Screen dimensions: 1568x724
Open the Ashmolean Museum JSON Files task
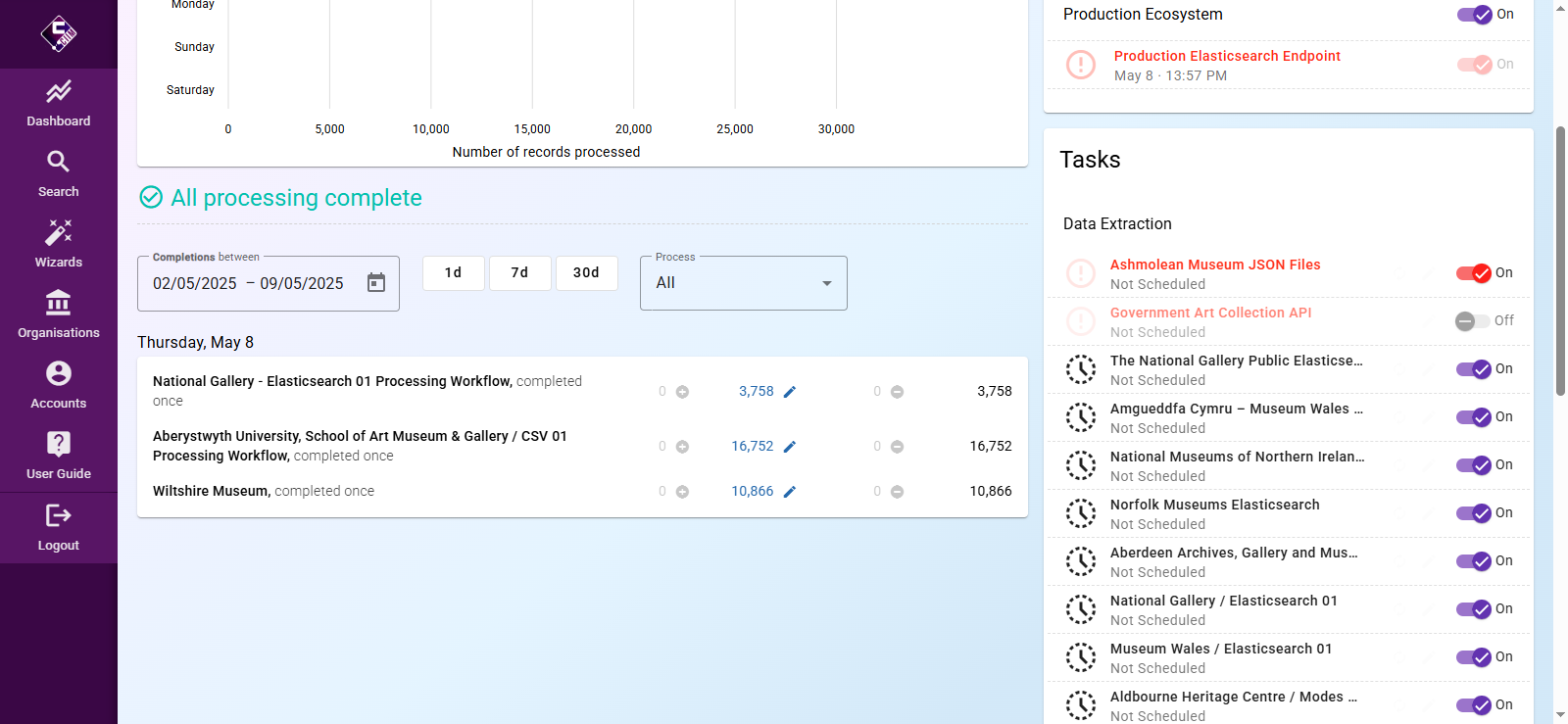1215,265
